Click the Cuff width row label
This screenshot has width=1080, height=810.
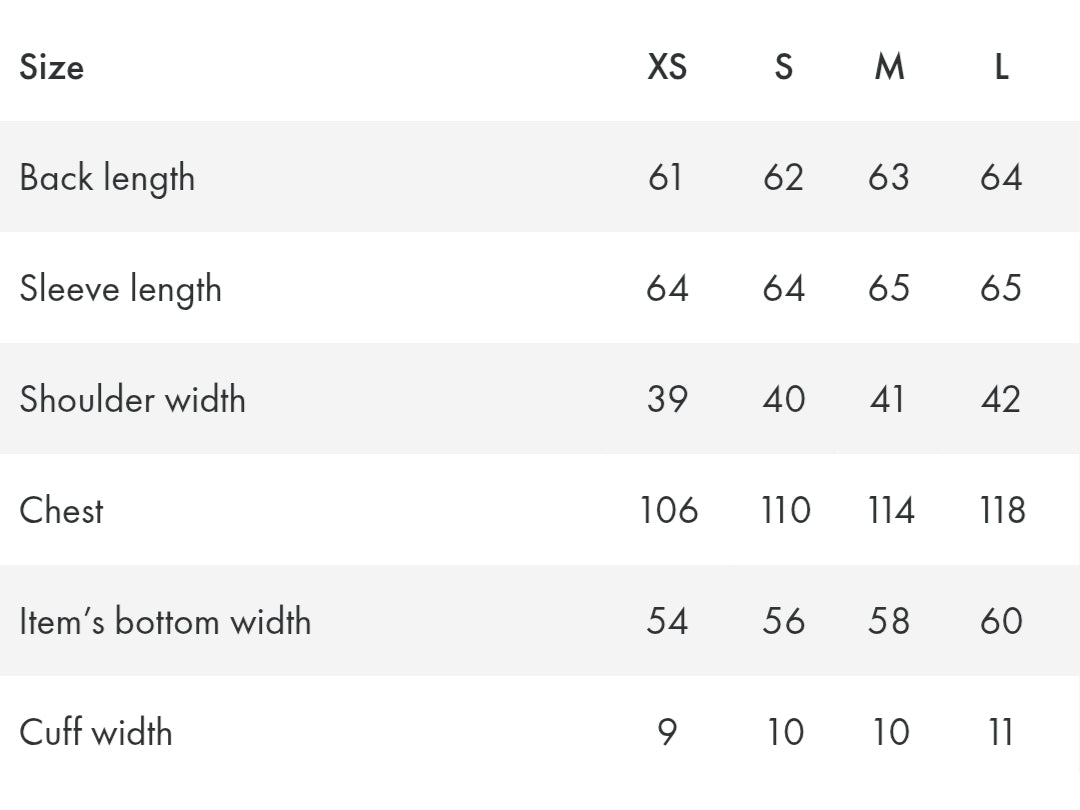tap(95, 733)
